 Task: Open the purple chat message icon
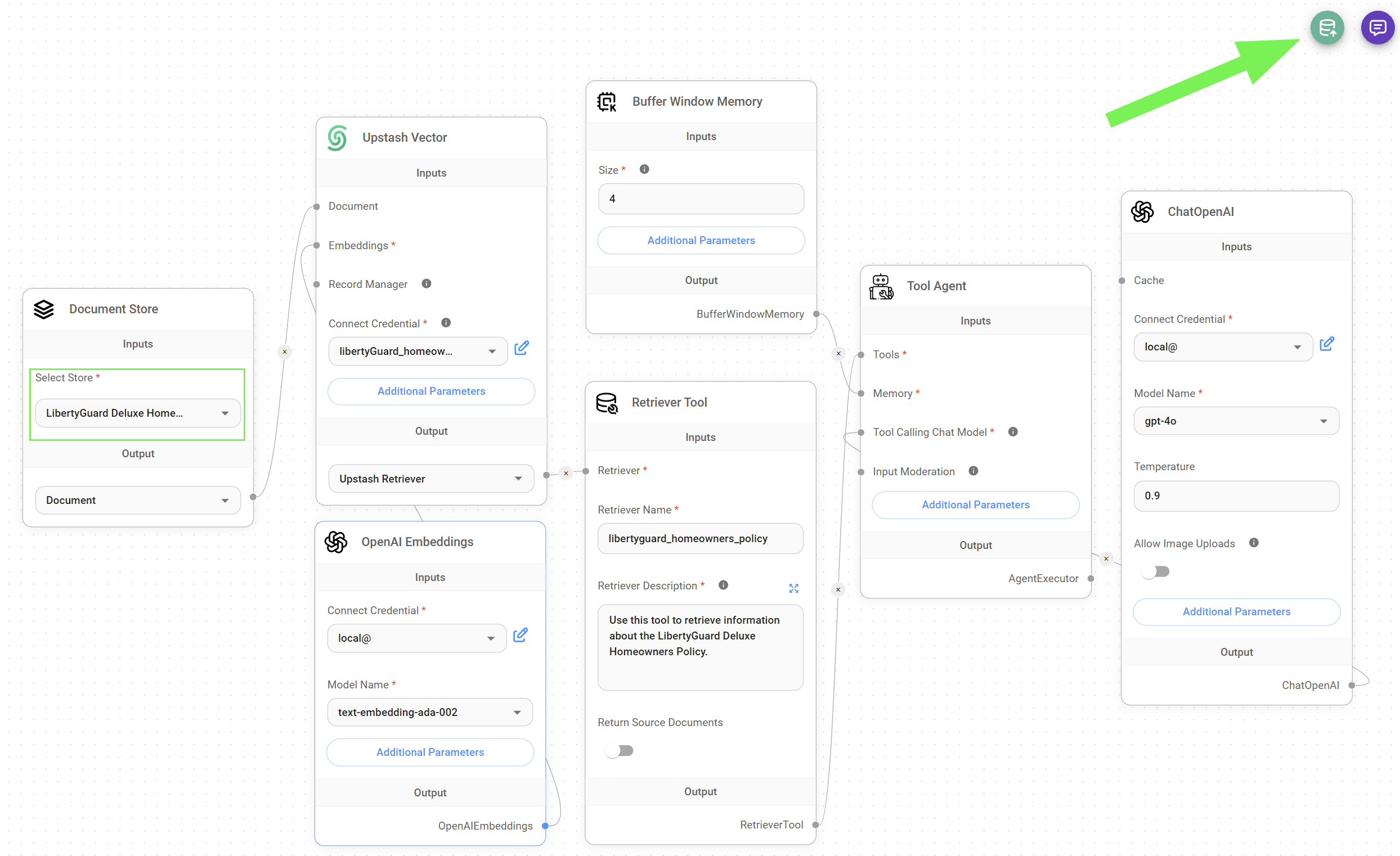[x=1377, y=27]
